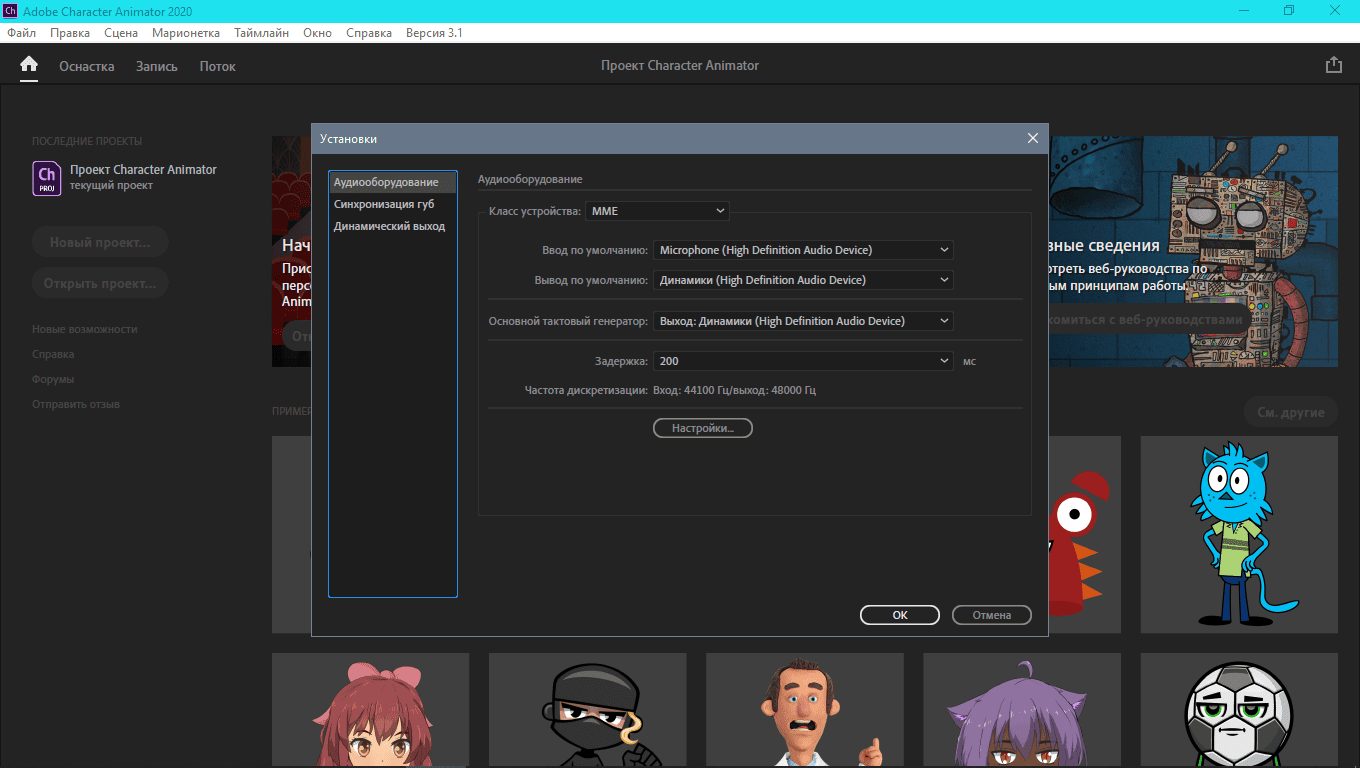Expand the Задержка 200 dropdown
Viewport: 1360px width, 768px height.
(x=803, y=361)
